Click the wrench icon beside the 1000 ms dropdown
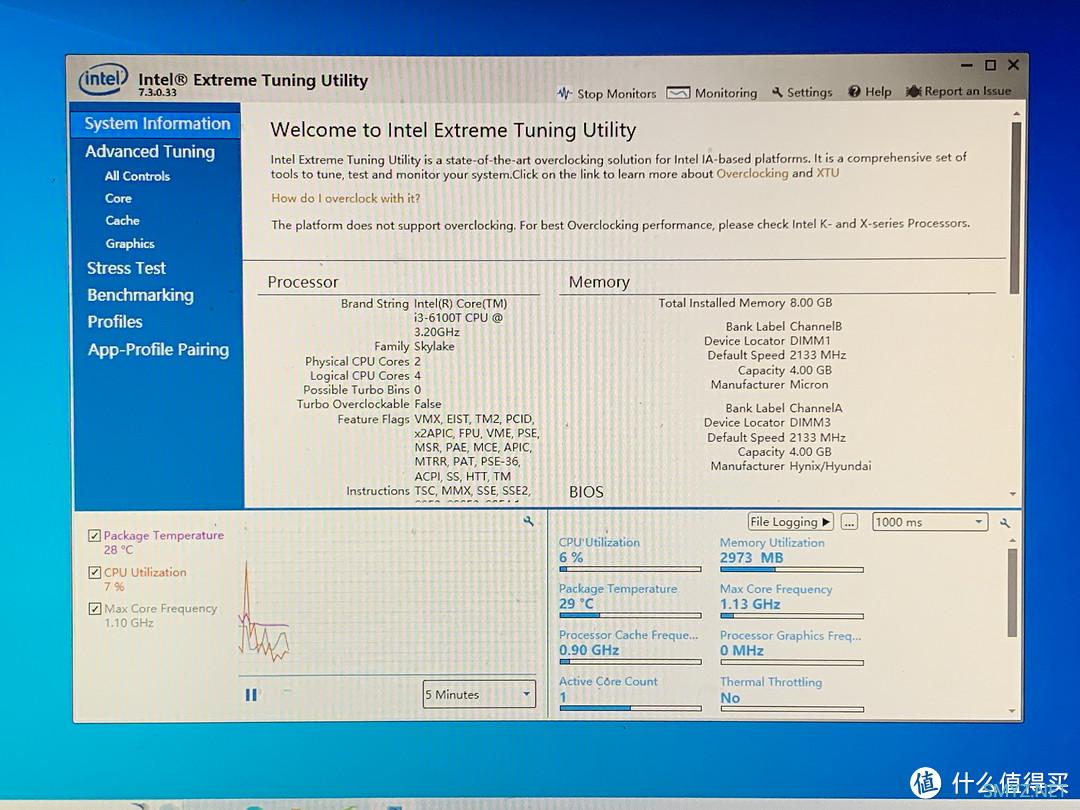Screen dimensions: 1080x810 (x=1005, y=523)
